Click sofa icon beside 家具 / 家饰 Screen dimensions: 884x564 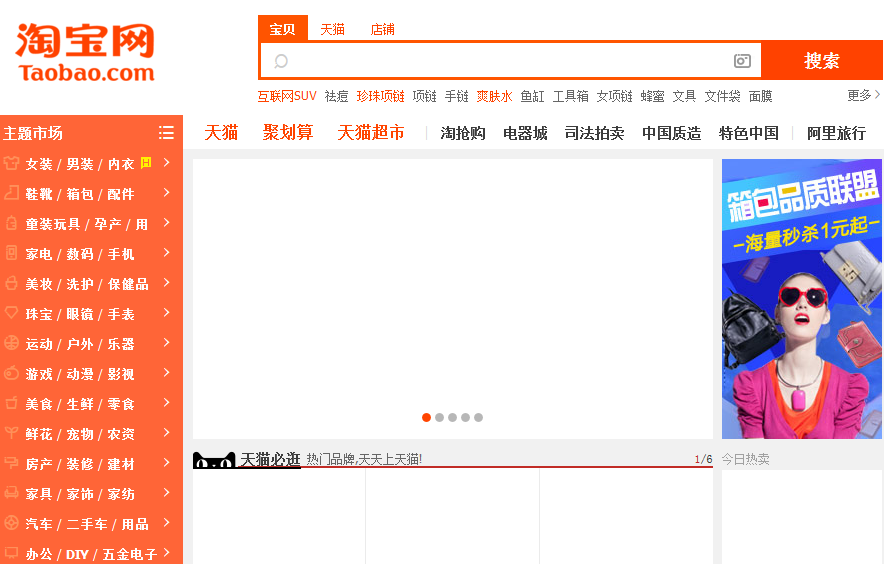pyautogui.click(x=11, y=493)
